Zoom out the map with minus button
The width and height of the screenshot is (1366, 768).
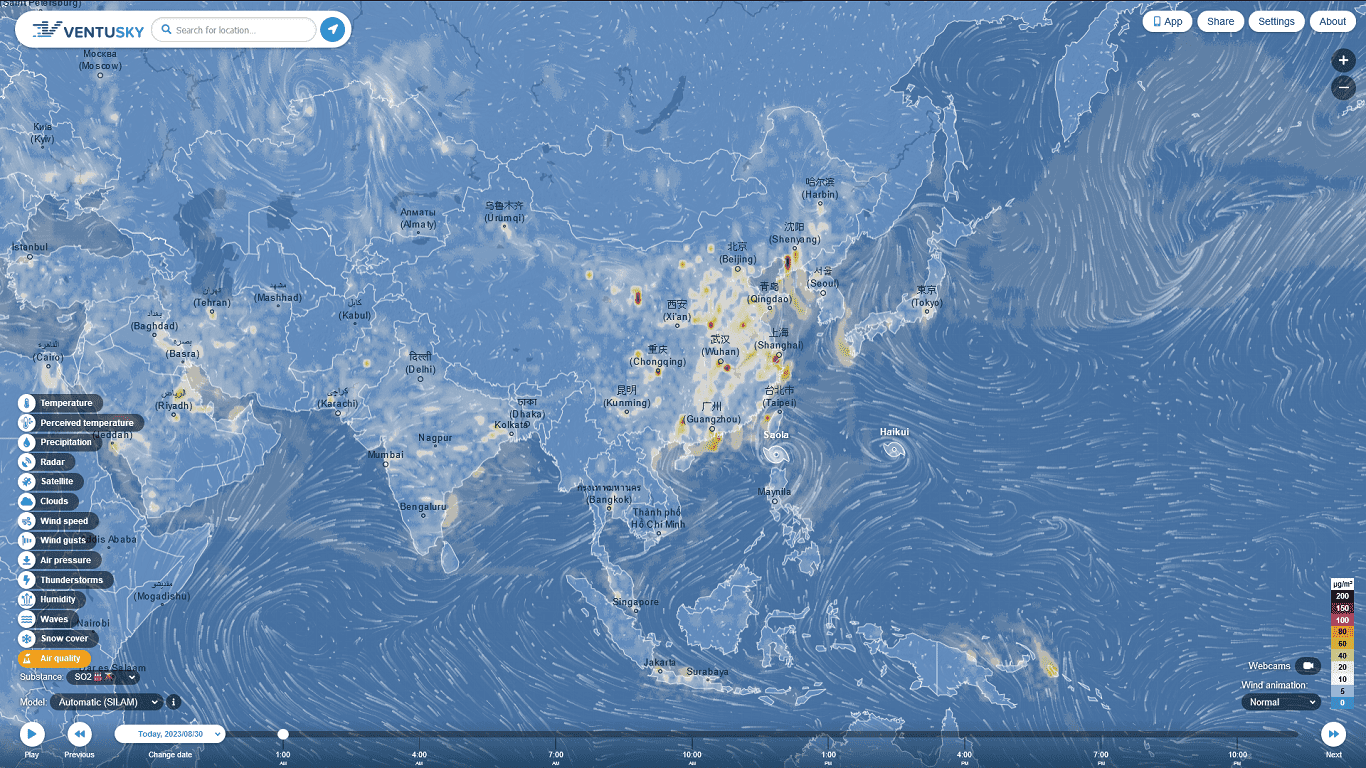tap(1343, 89)
